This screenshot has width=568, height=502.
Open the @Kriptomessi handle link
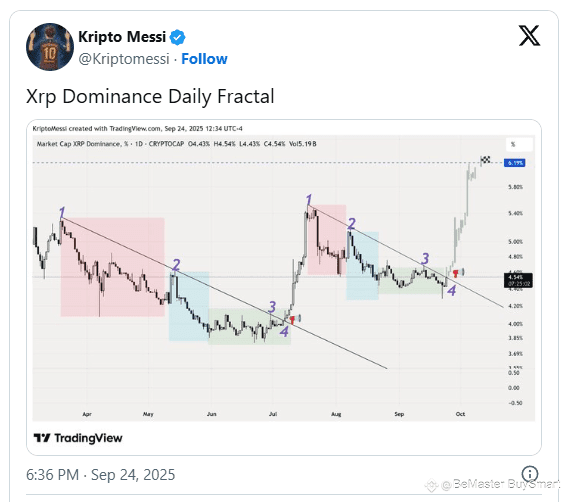coord(124,59)
